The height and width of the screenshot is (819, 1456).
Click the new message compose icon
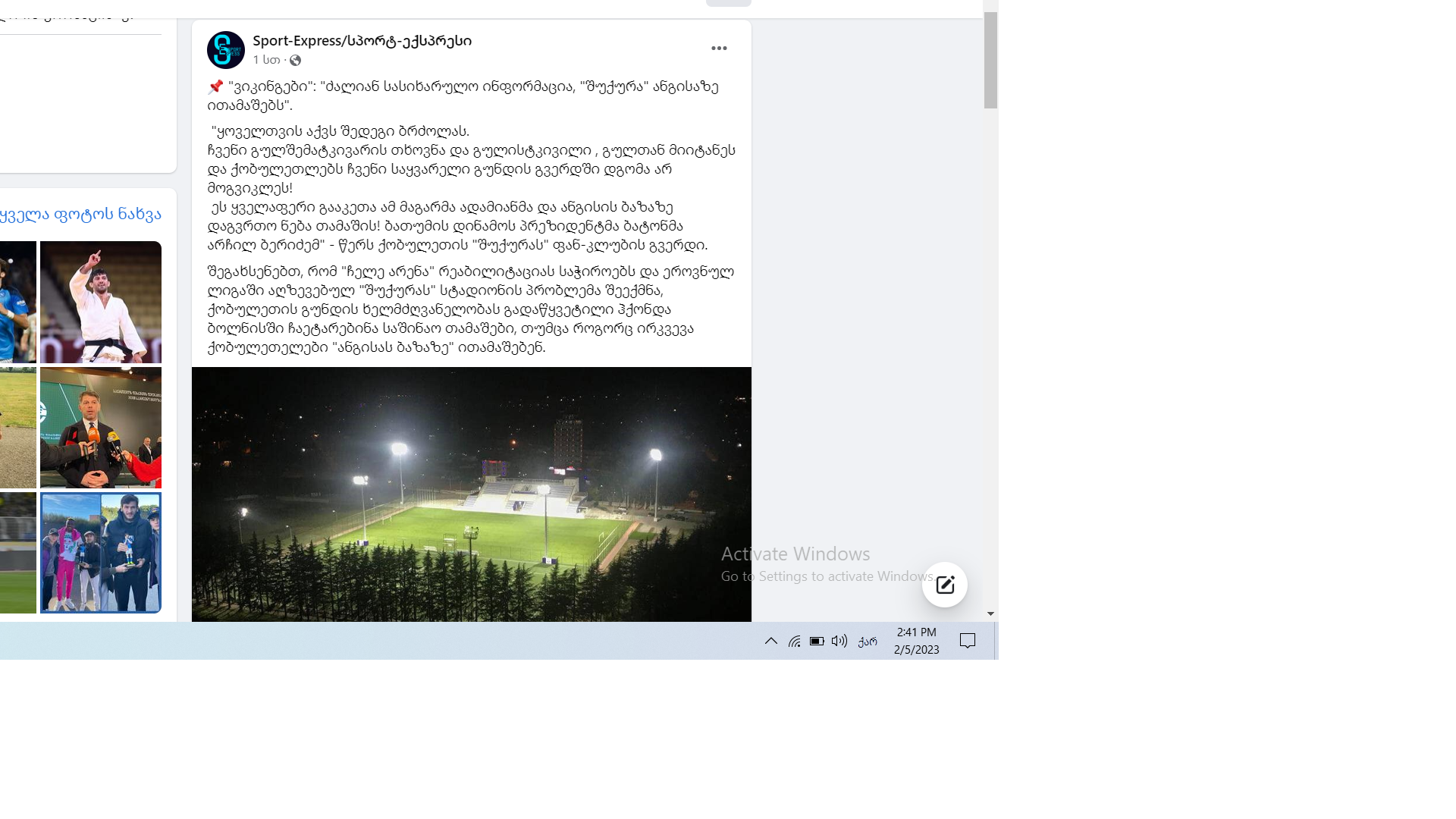[945, 585]
